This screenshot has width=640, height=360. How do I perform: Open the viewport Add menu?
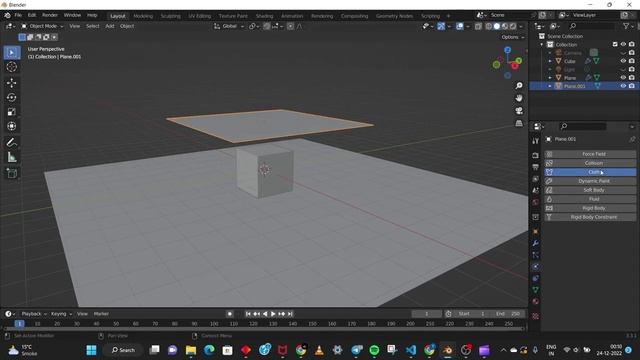pyautogui.click(x=110, y=26)
